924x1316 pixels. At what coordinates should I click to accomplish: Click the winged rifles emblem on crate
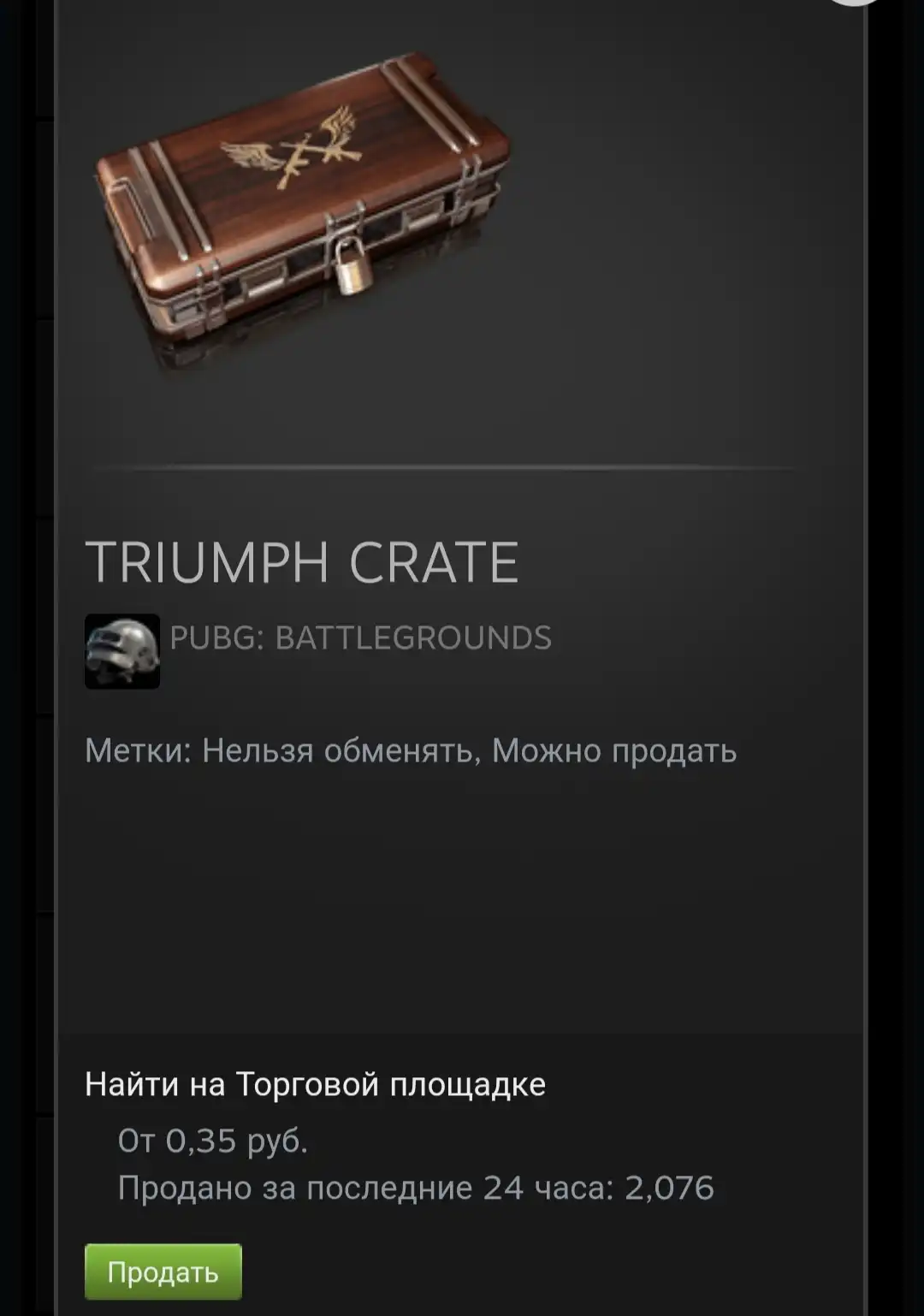pyautogui.click(x=291, y=148)
